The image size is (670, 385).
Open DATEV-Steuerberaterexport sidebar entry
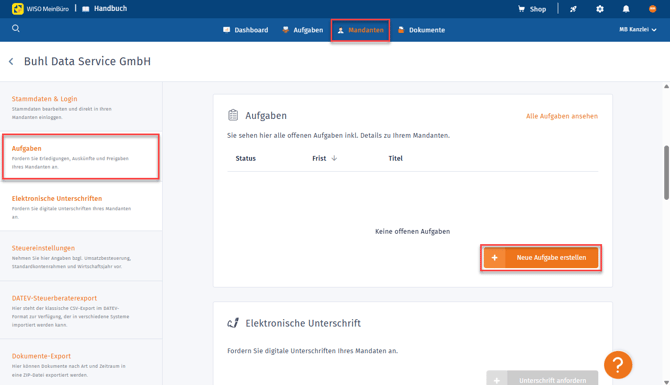point(81,311)
